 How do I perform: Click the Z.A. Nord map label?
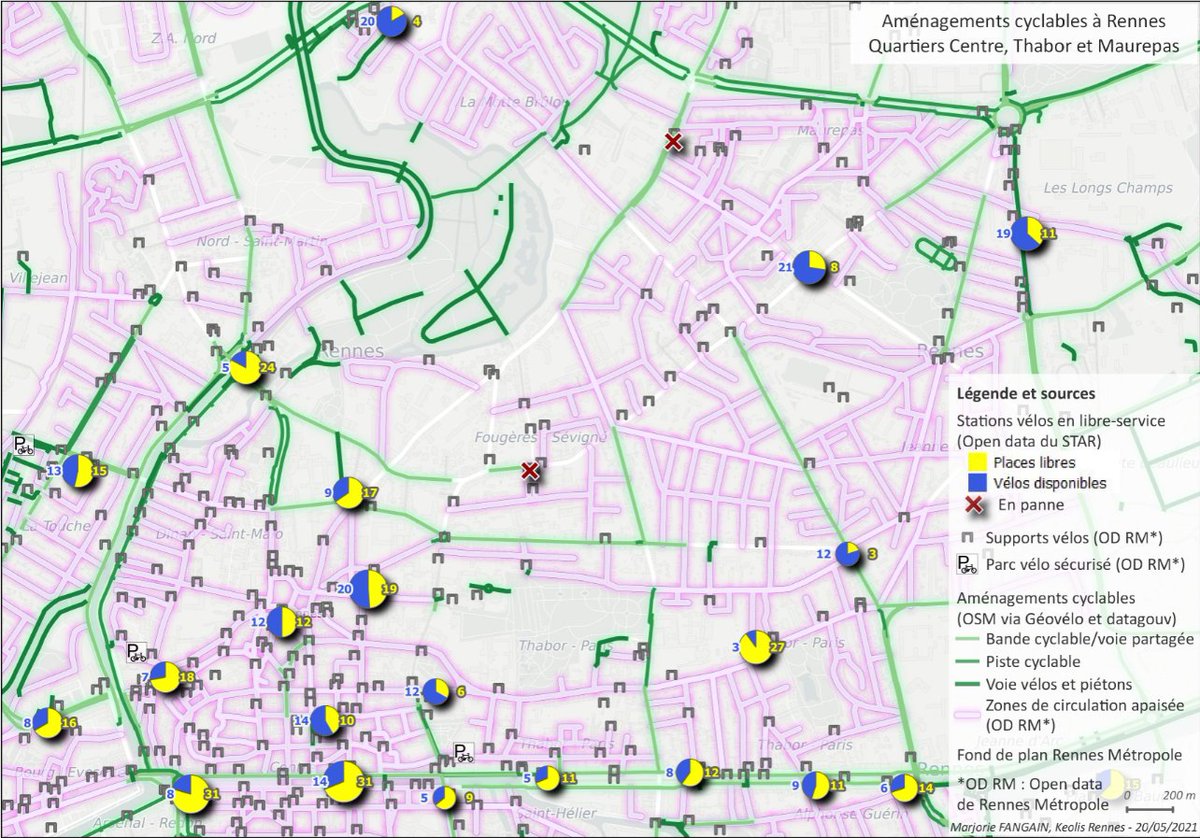tap(183, 38)
